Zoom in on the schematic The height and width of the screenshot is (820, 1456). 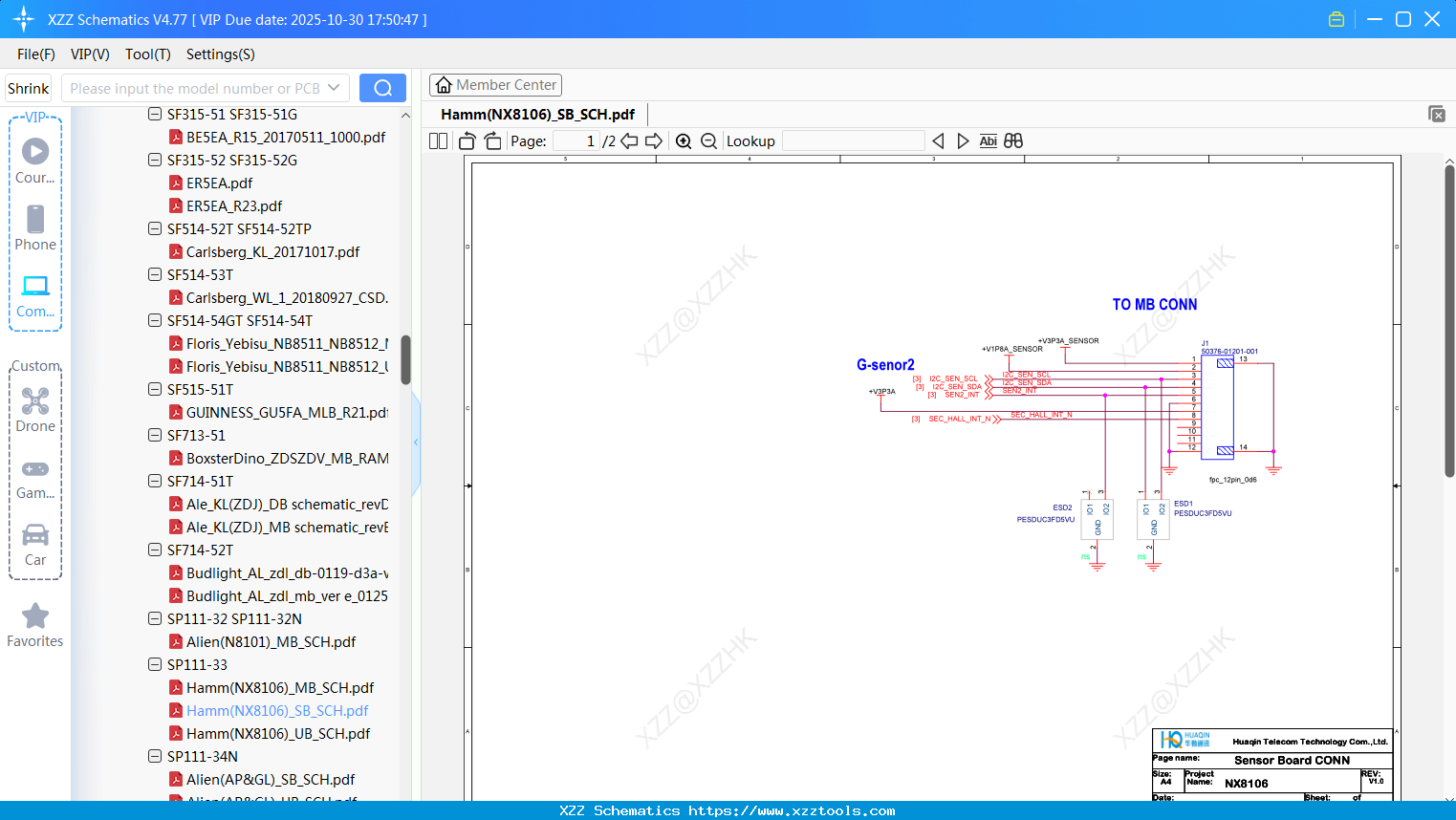point(684,141)
